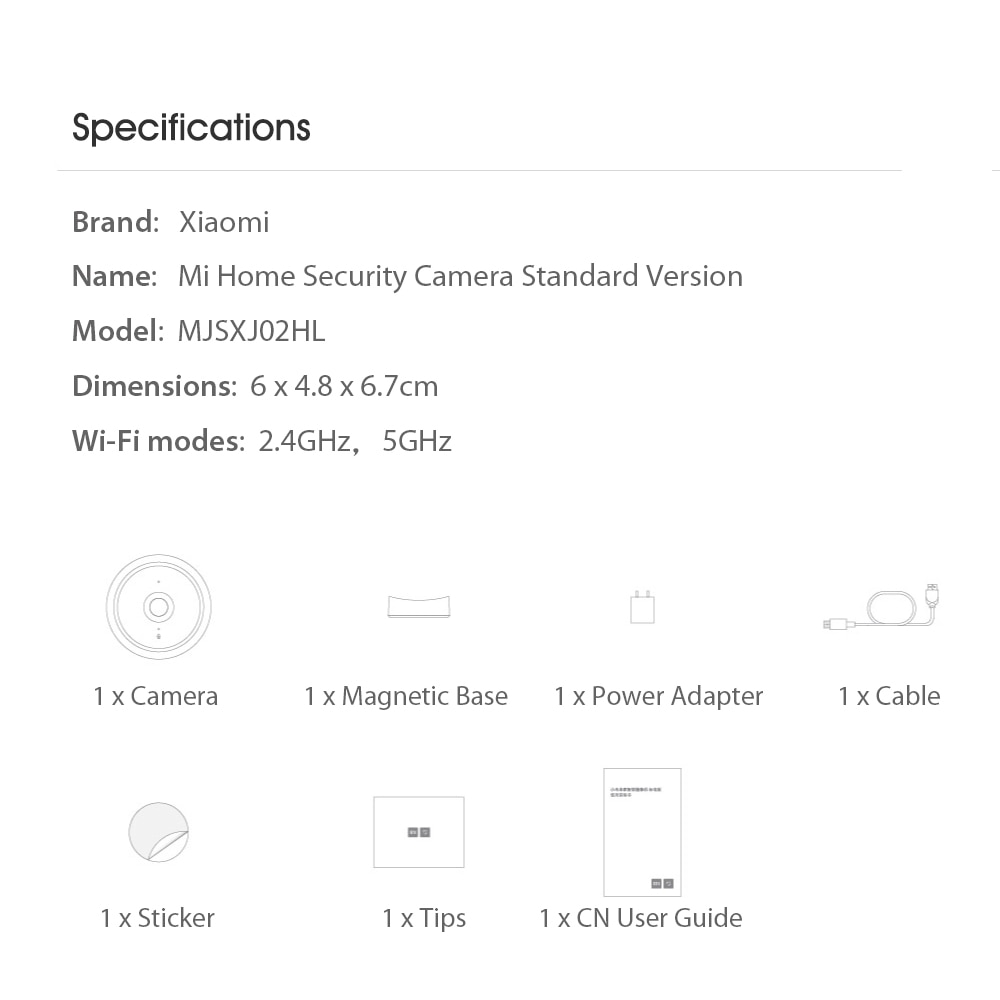
Task: Click the '1 x Sticker' label
Action: 157,918
